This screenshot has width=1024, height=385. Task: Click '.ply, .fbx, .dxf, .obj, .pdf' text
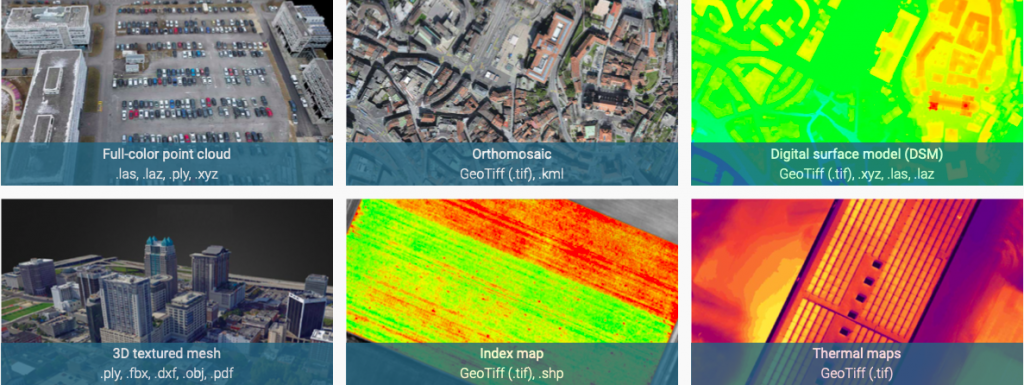tap(167, 374)
